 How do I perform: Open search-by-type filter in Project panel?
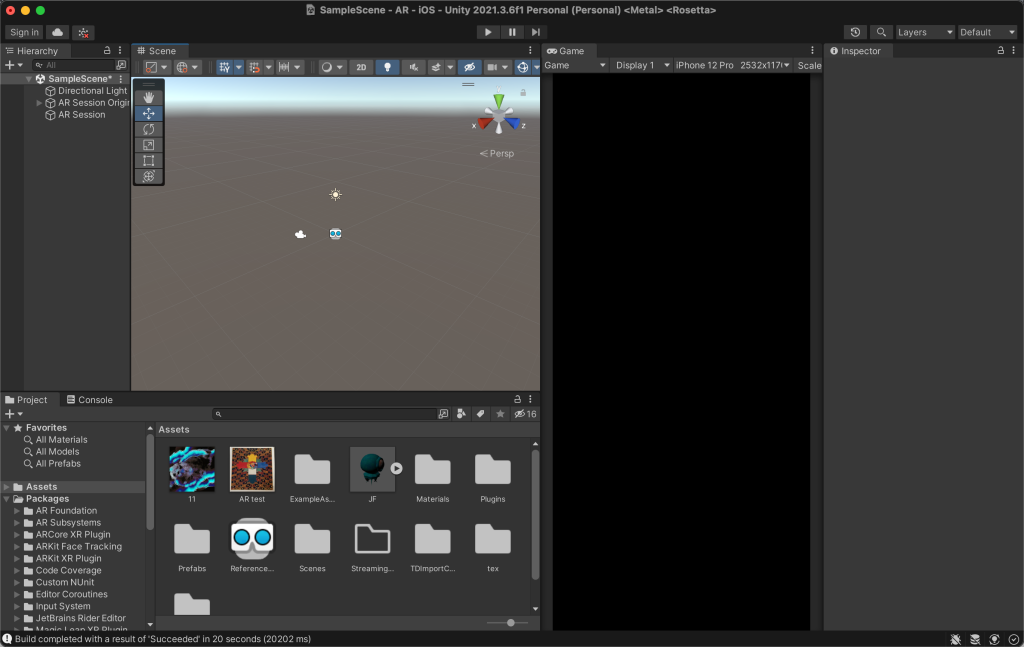click(461, 414)
